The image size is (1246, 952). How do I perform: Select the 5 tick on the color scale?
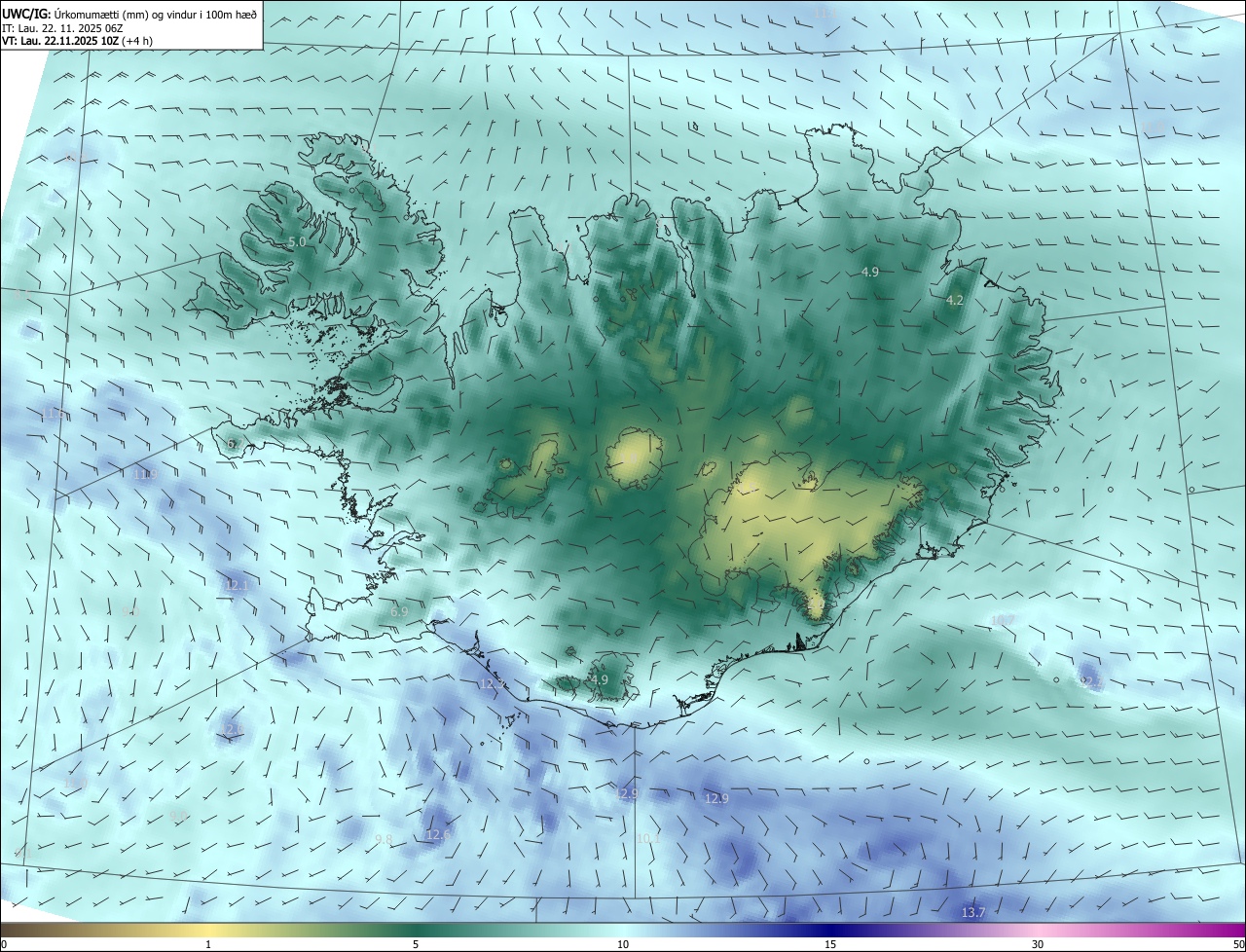click(x=416, y=944)
